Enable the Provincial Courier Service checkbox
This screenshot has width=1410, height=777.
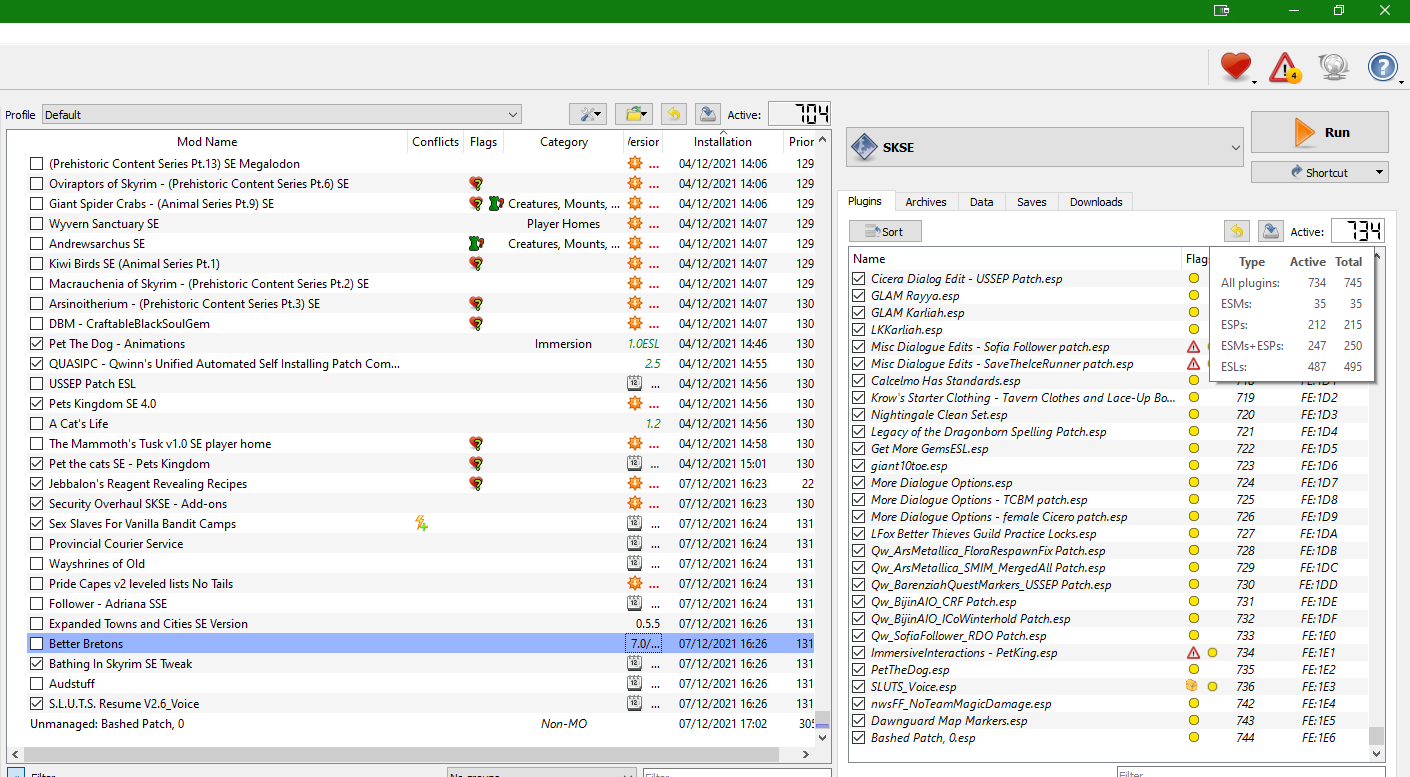tap(37, 544)
